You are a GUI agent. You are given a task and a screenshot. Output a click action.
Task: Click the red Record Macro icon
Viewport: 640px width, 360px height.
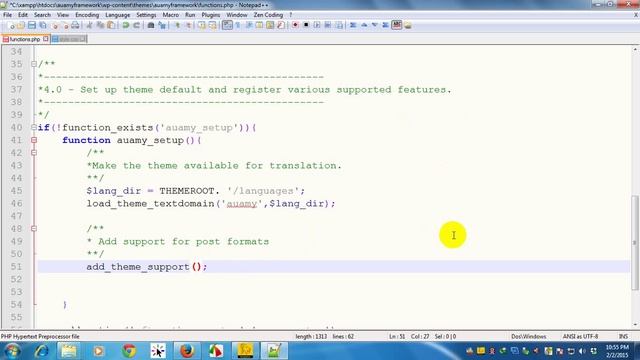click(x=295, y=25)
